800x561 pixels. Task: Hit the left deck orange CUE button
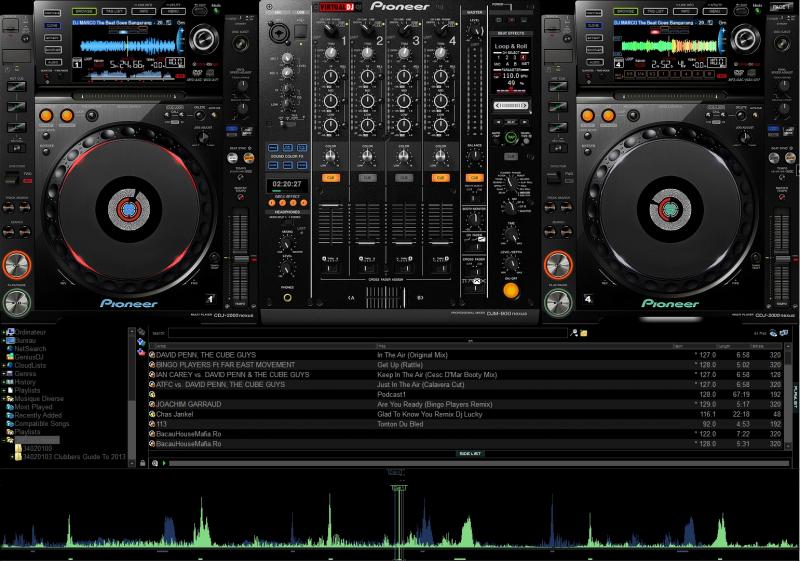pos(17,265)
